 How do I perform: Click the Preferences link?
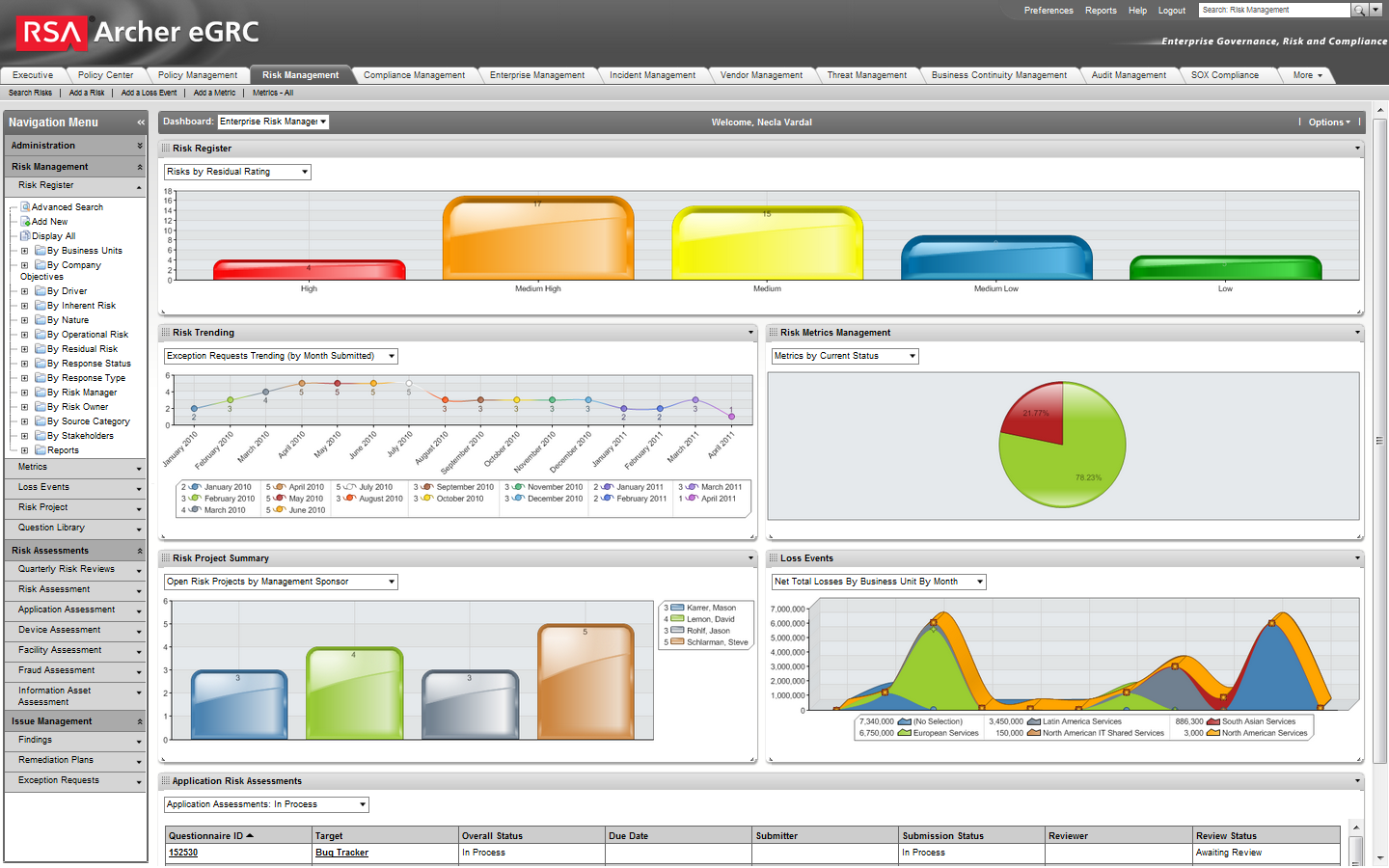pos(1049,11)
